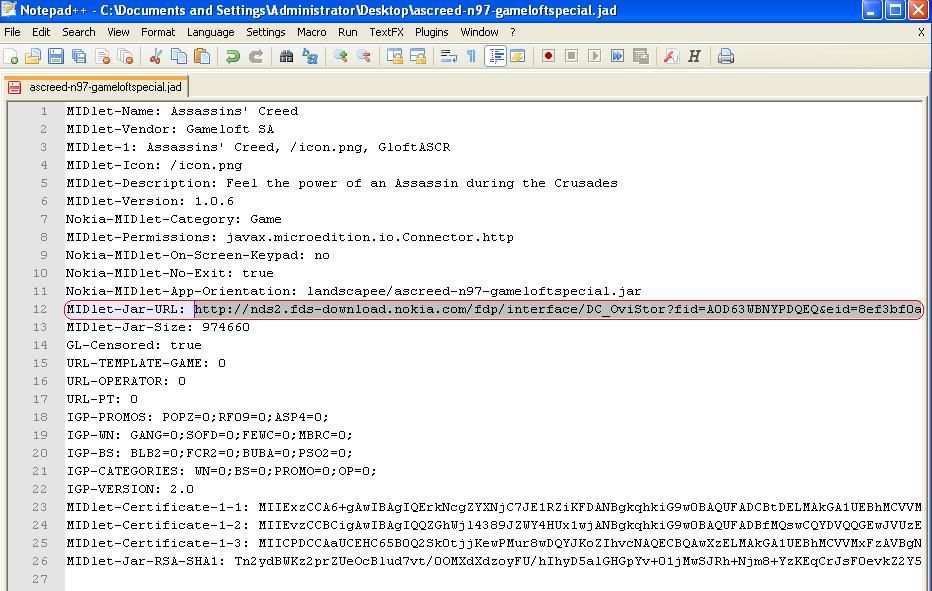Click the GL-Censored: true line
Image resolution: width=932 pixels, height=591 pixels.
pos(134,345)
